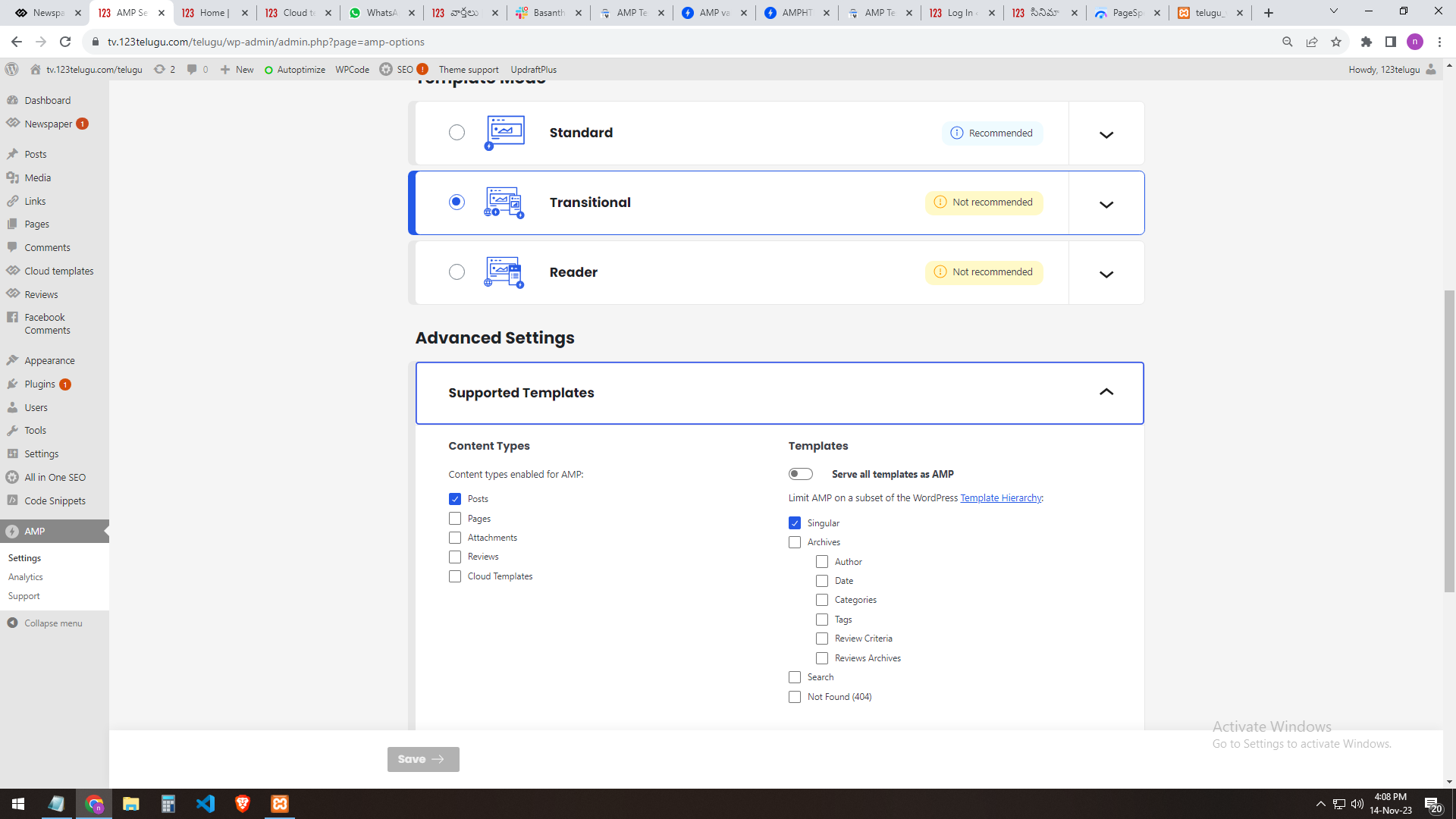Open the All in One SEO gear icon
The height and width of the screenshot is (819, 1456).
pyautogui.click(x=12, y=477)
